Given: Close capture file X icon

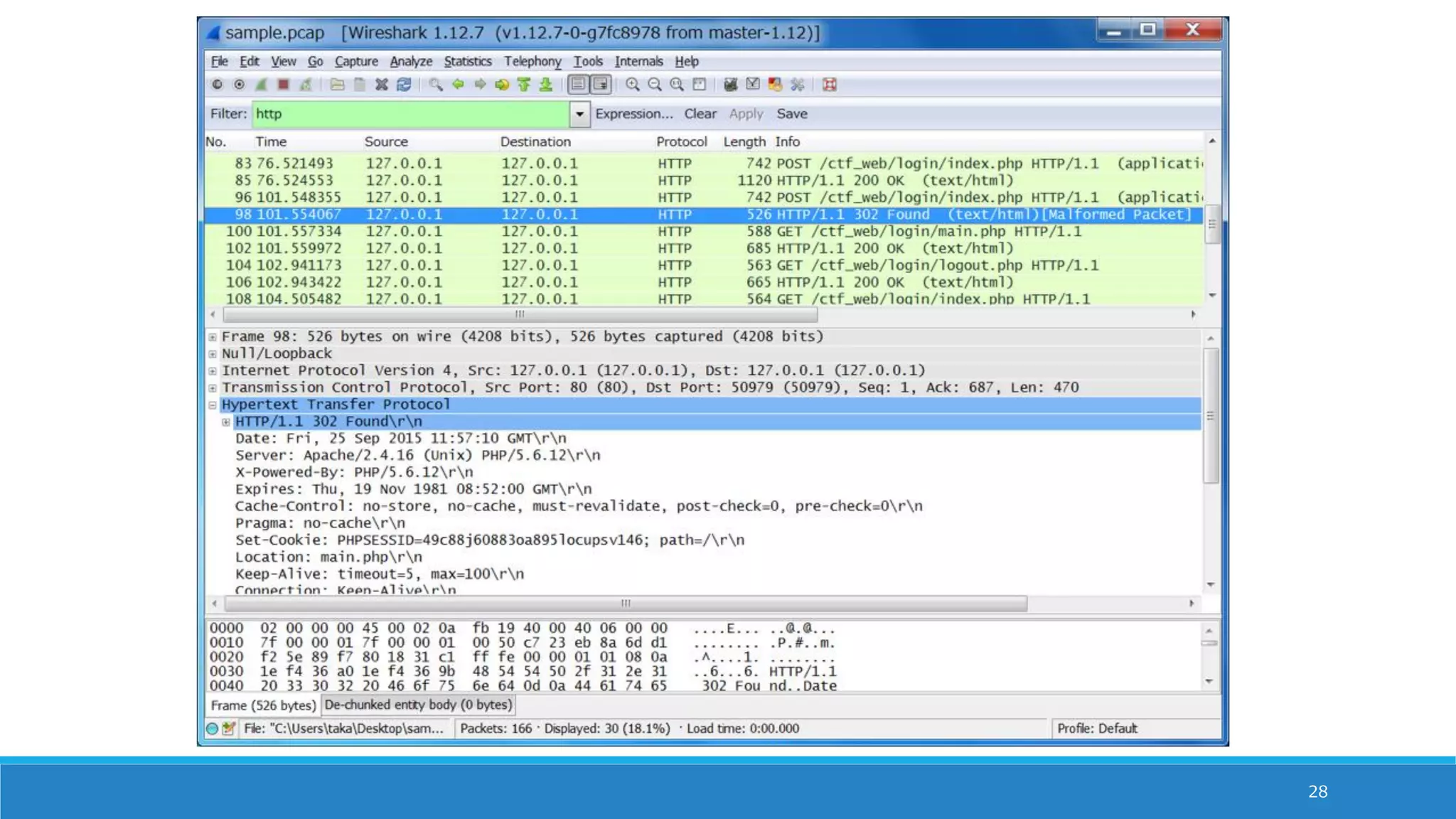Looking at the screenshot, I should [x=382, y=85].
